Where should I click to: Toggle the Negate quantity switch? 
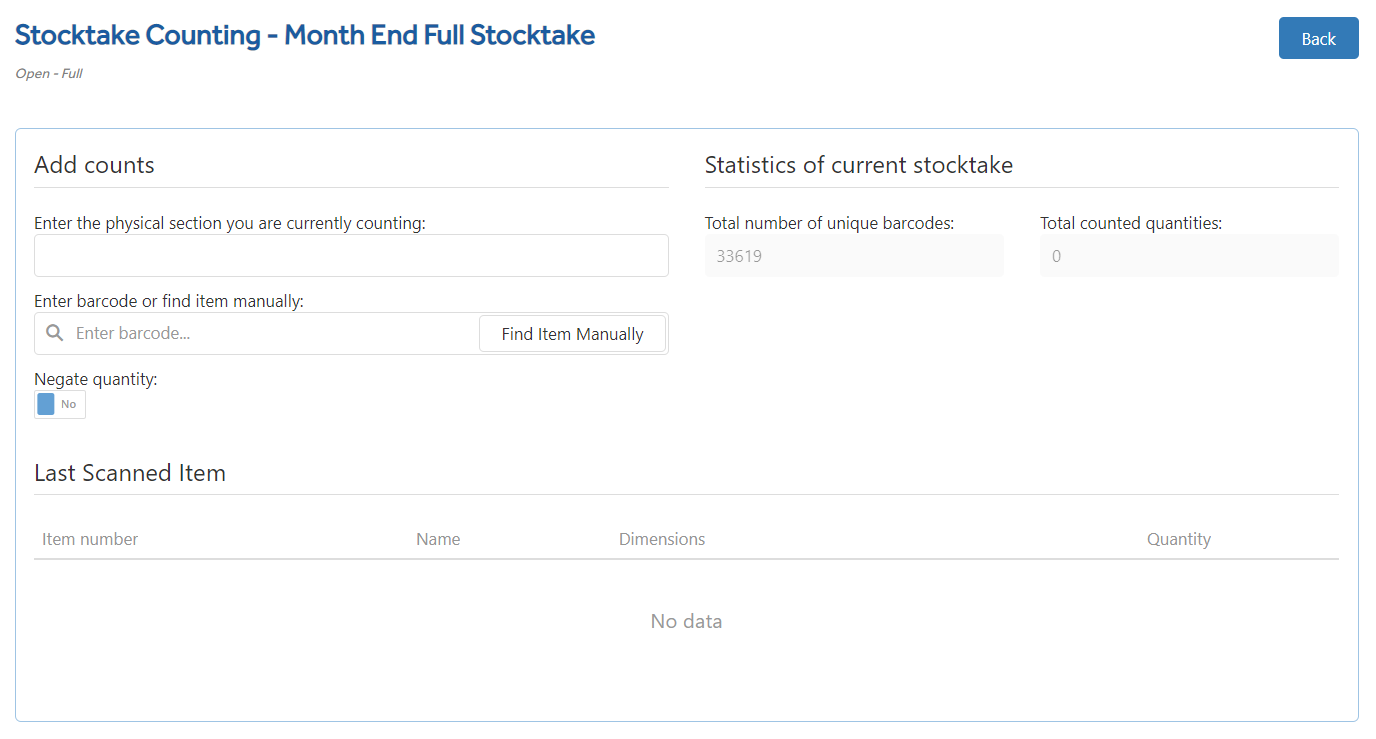click(x=60, y=404)
